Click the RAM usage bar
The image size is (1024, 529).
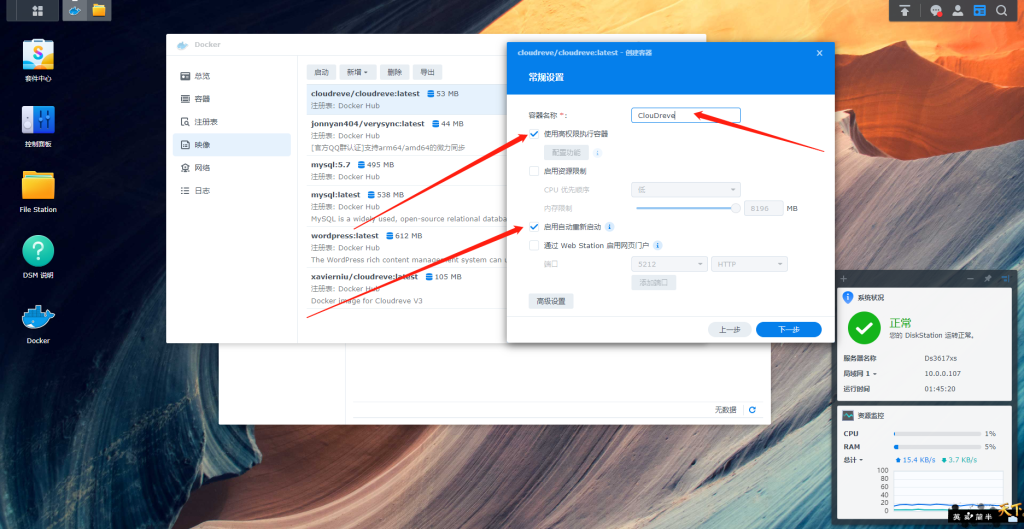937,447
